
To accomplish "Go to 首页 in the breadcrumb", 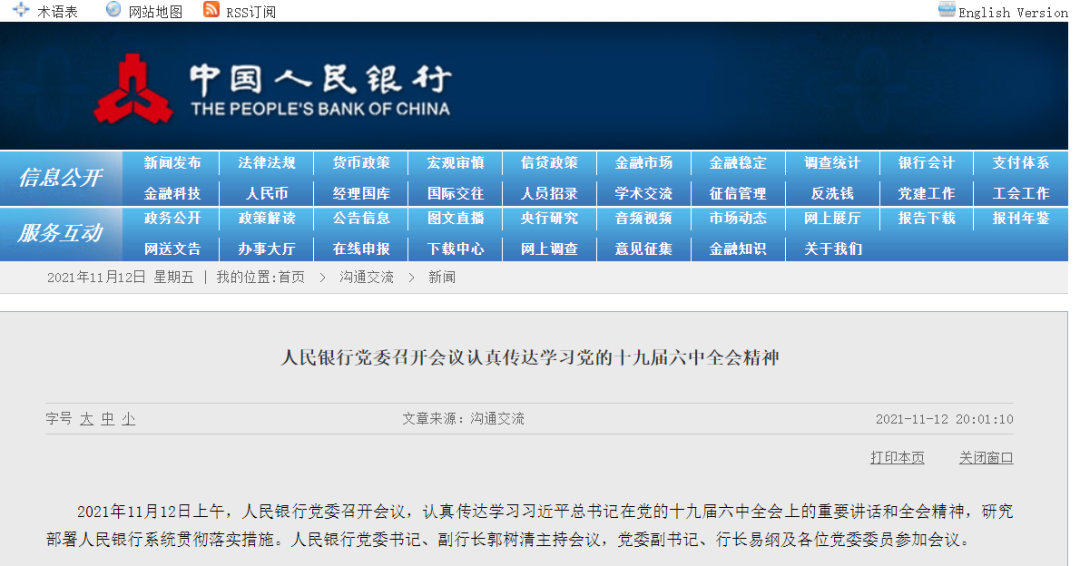I will pos(291,277).
